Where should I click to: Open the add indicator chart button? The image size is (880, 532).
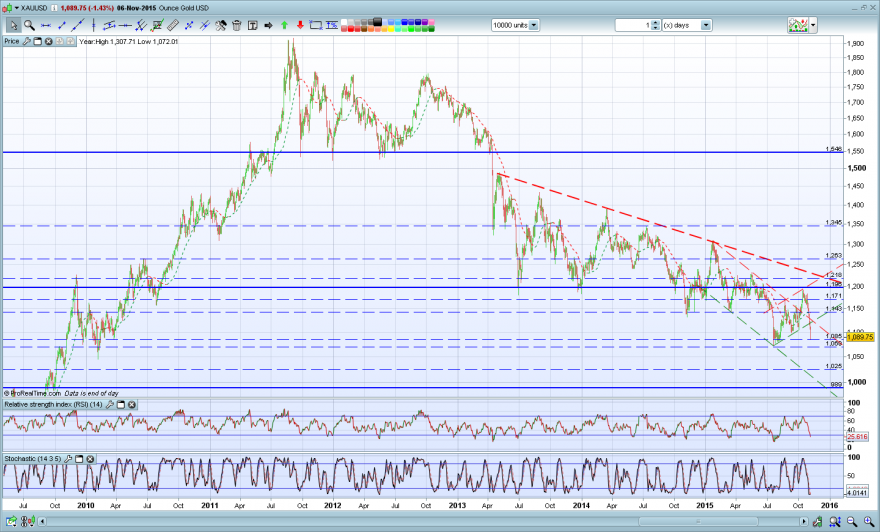[798, 25]
